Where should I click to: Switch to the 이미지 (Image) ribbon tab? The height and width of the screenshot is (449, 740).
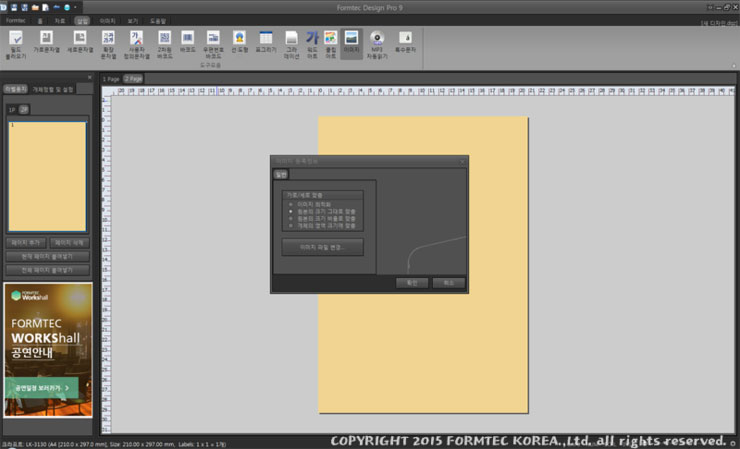point(107,21)
